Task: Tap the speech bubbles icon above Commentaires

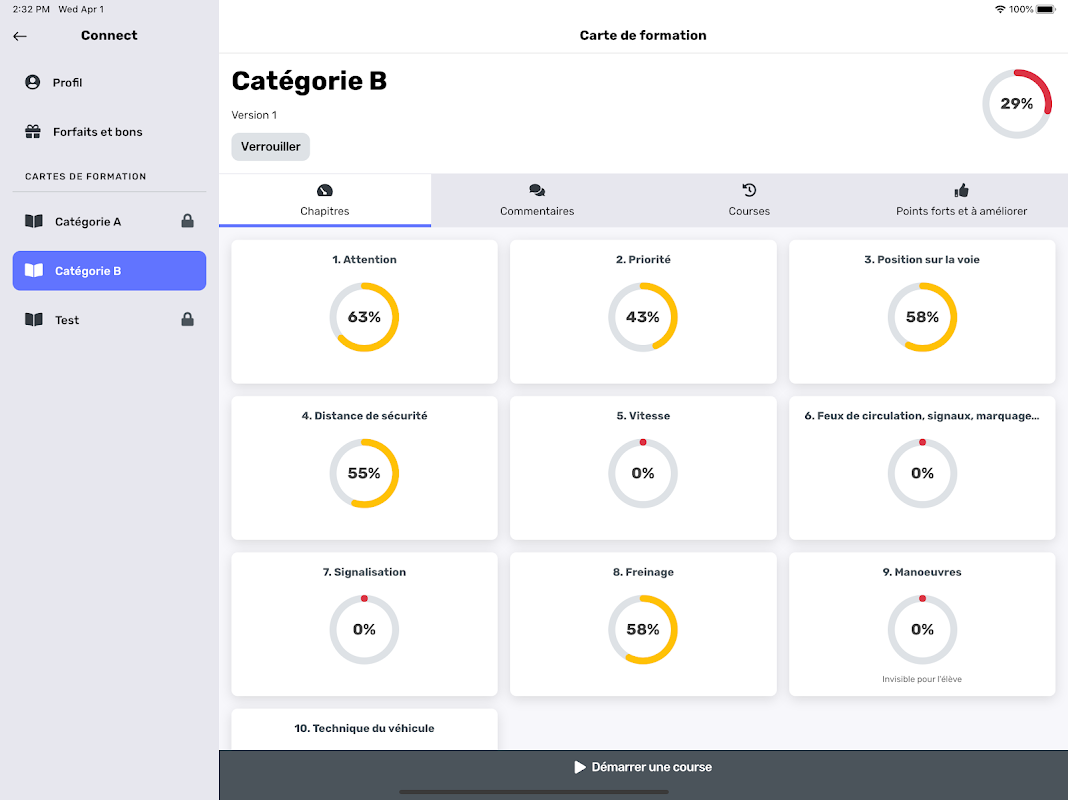Action: (537, 190)
